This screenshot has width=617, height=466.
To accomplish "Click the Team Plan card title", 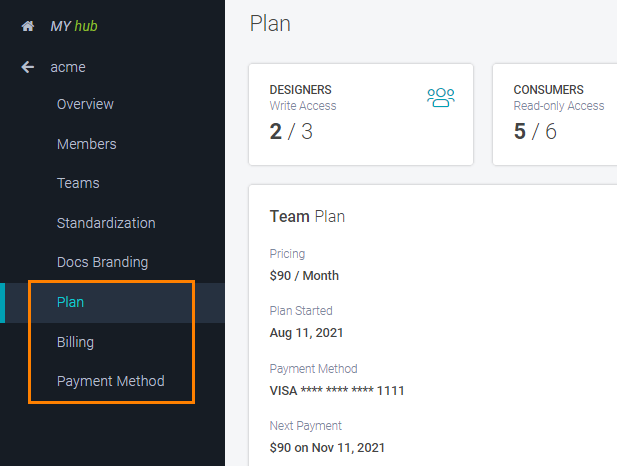I will (x=307, y=216).
